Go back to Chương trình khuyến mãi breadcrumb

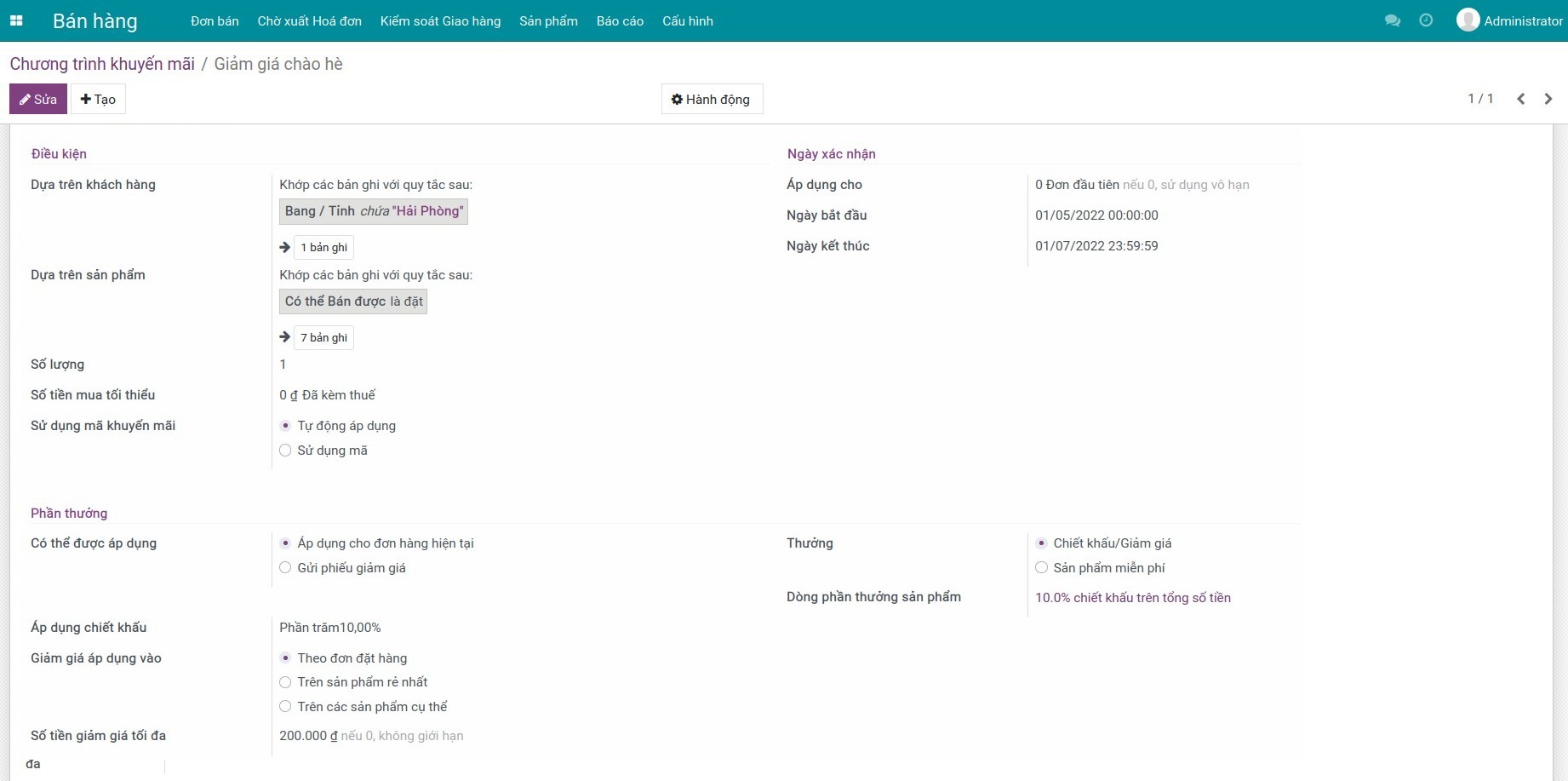coord(102,64)
